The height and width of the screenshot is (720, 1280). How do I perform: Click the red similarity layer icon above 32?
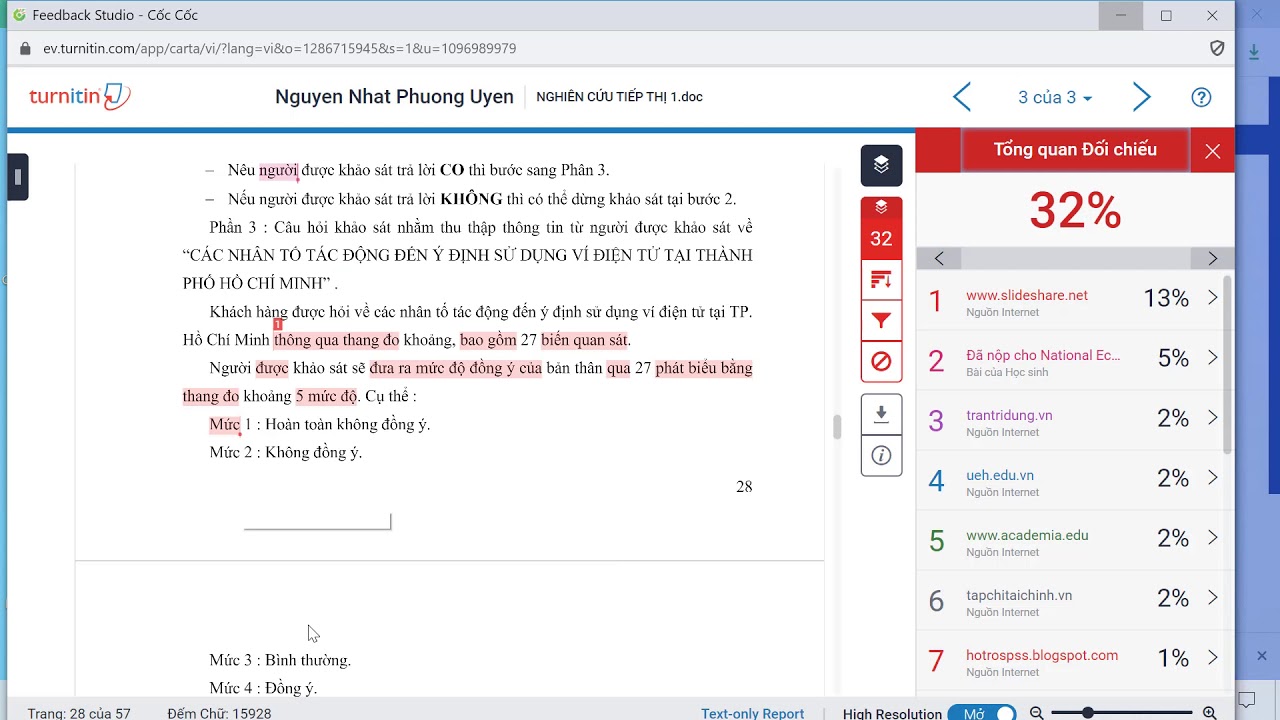pyautogui.click(x=881, y=208)
